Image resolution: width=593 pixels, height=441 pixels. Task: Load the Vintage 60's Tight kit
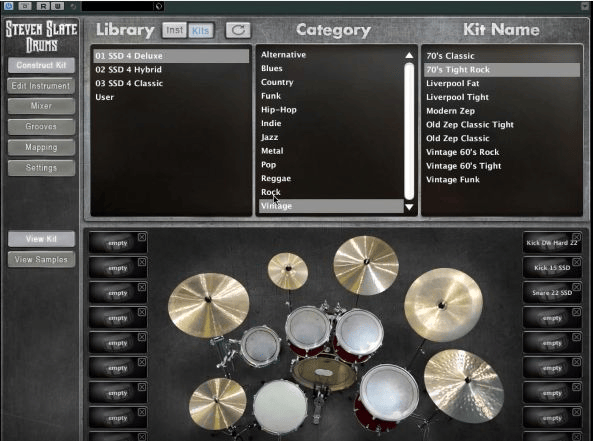[501, 166]
